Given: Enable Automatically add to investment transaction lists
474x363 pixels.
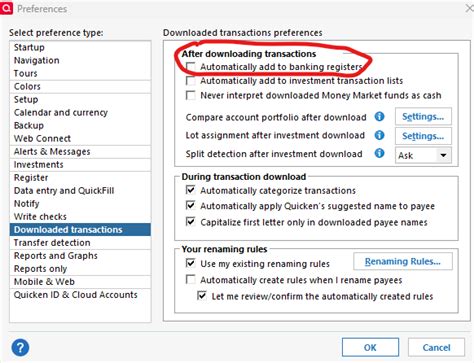Looking at the screenshot, I should tap(191, 81).
